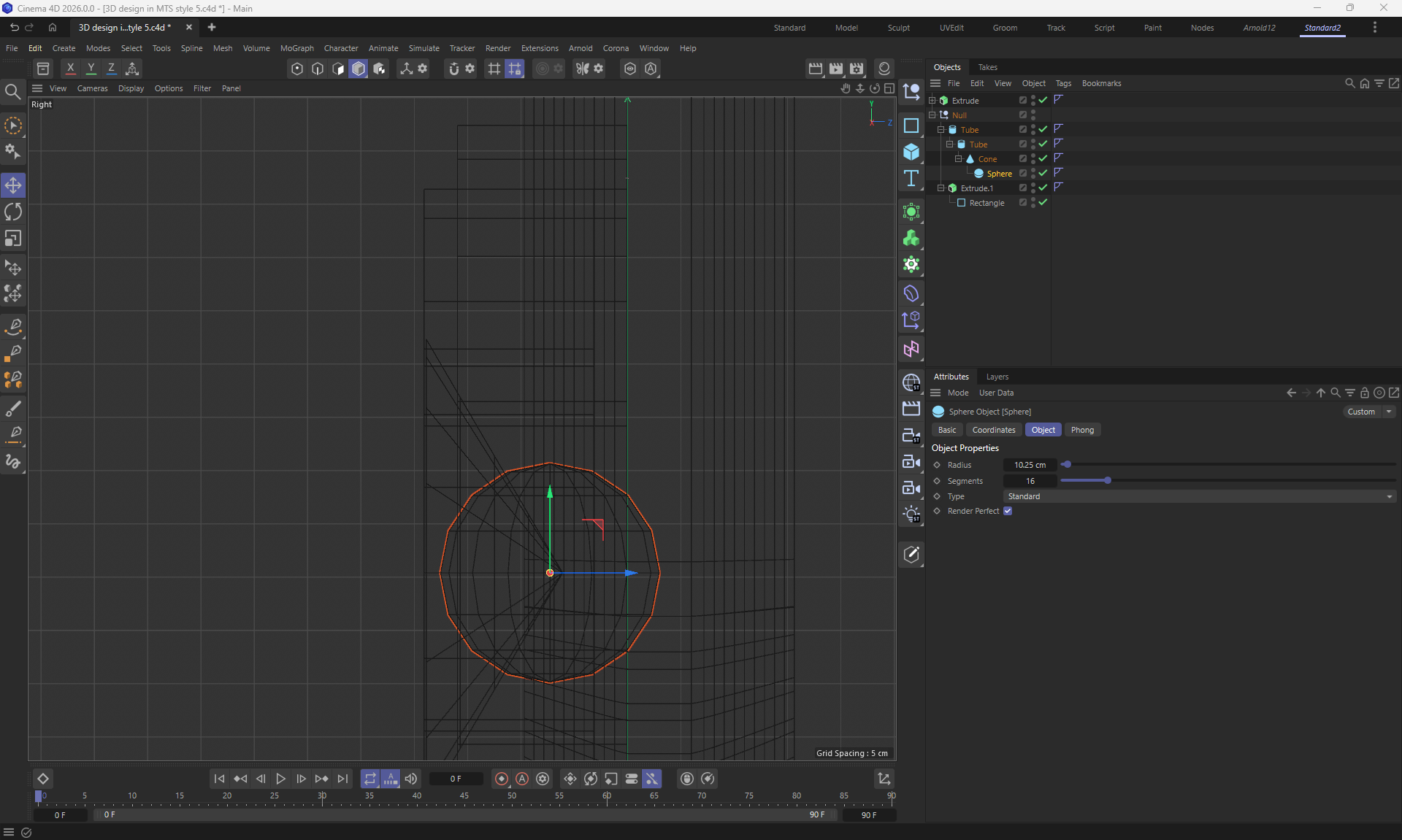Adjust the Segments slider handle
Viewport: 1402px width, 840px height.
pos(1108,480)
